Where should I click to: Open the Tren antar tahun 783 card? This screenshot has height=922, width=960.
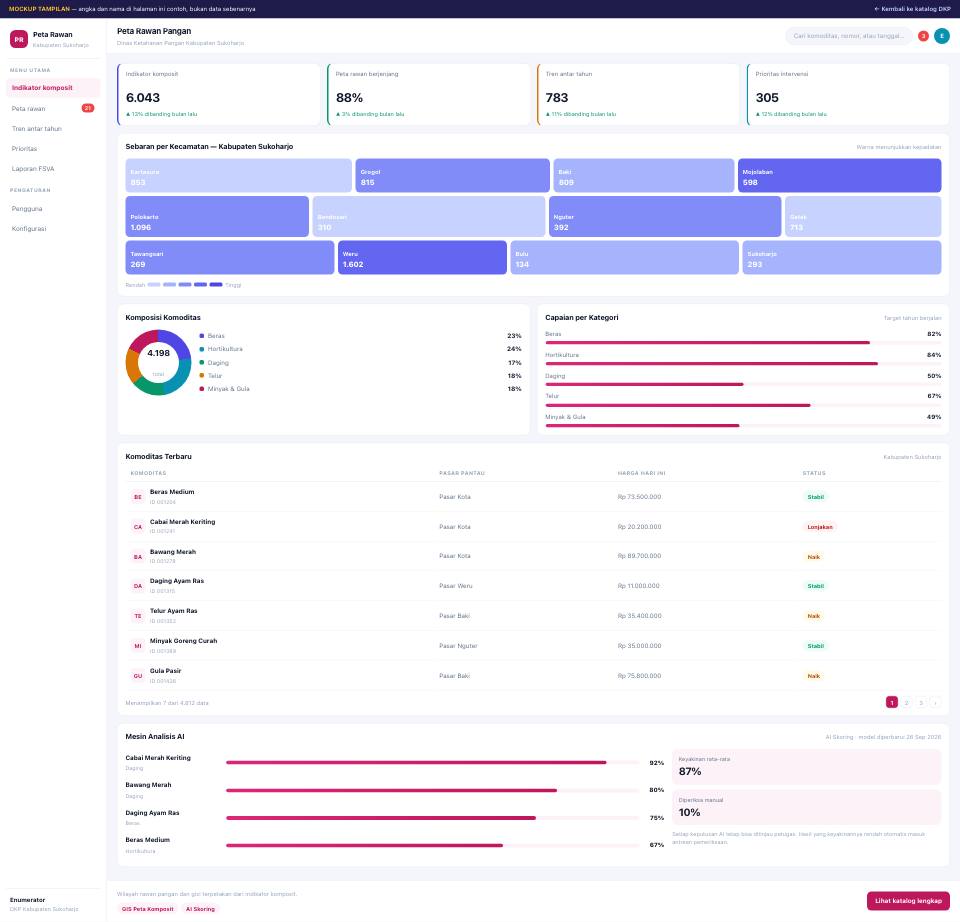639,94
